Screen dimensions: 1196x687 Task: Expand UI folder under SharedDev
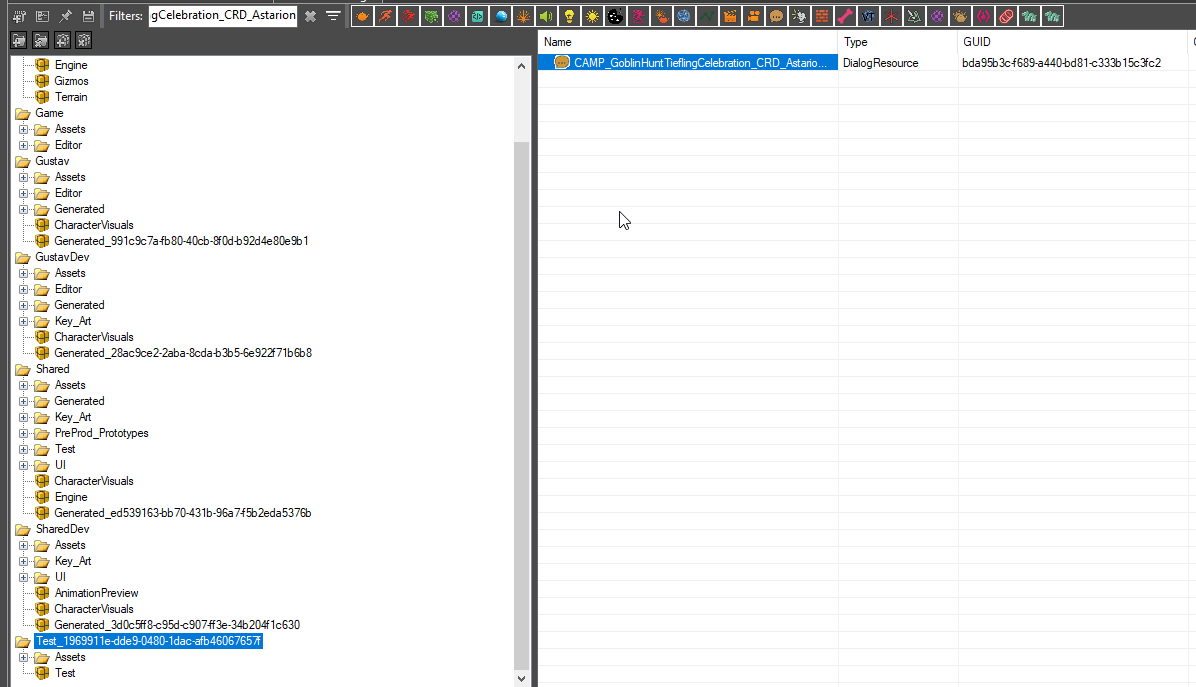(24, 578)
